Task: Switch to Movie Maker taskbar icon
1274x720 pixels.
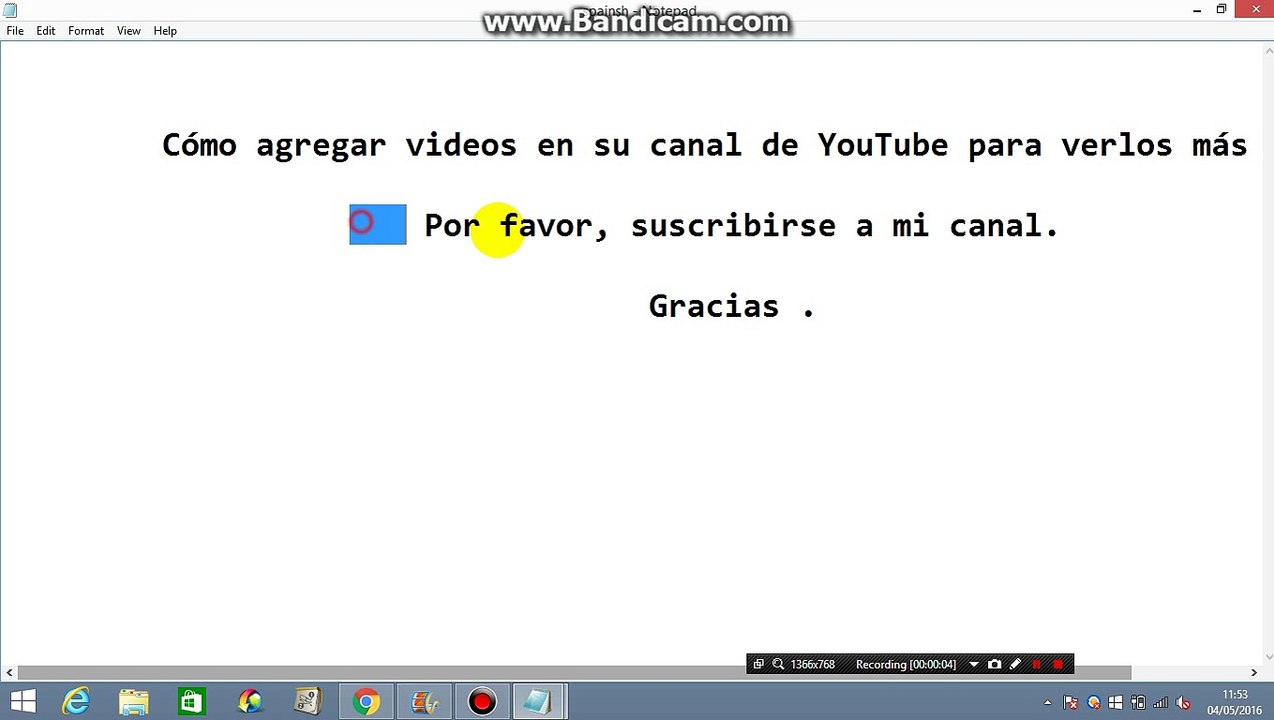Action: [424, 702]
